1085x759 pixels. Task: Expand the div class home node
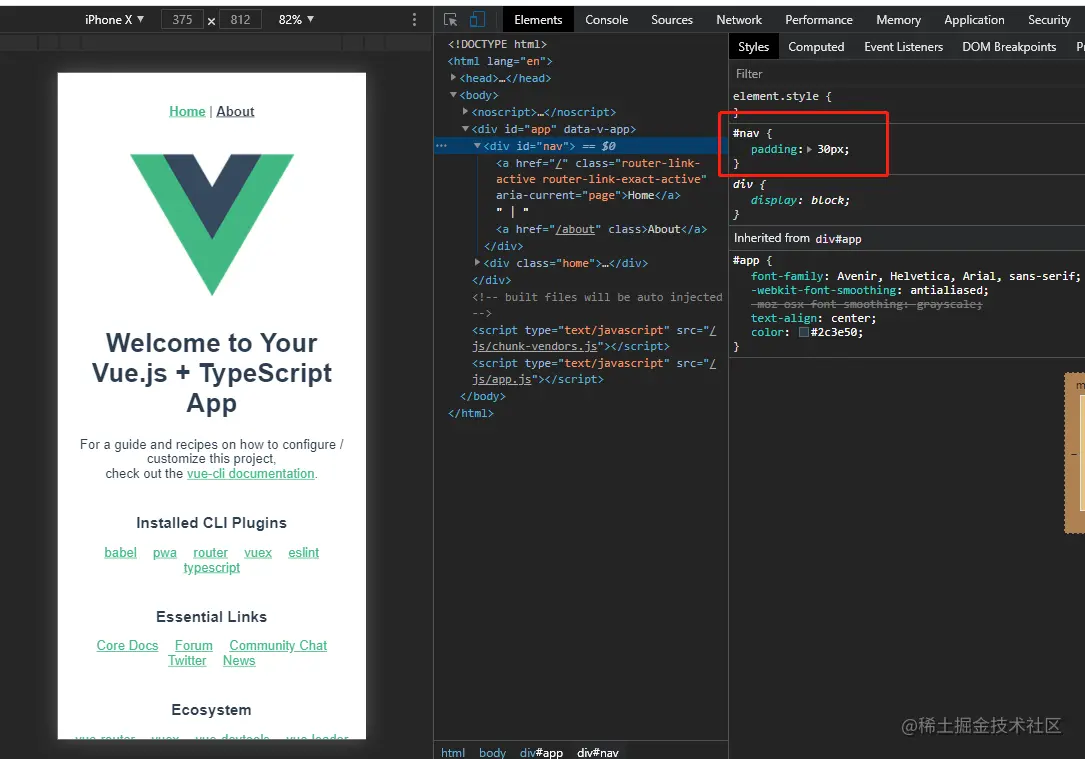pyautogui.click(x=477, y=262)
